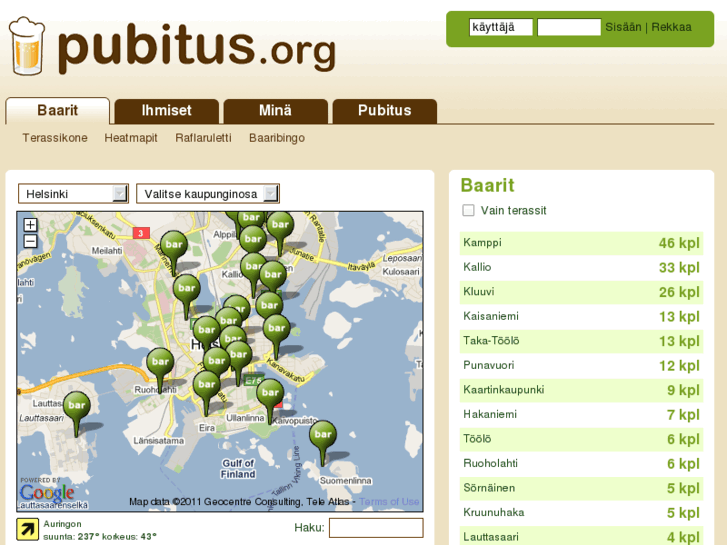
Task: Open the Baaribingo submenu link
Action: 277,138
